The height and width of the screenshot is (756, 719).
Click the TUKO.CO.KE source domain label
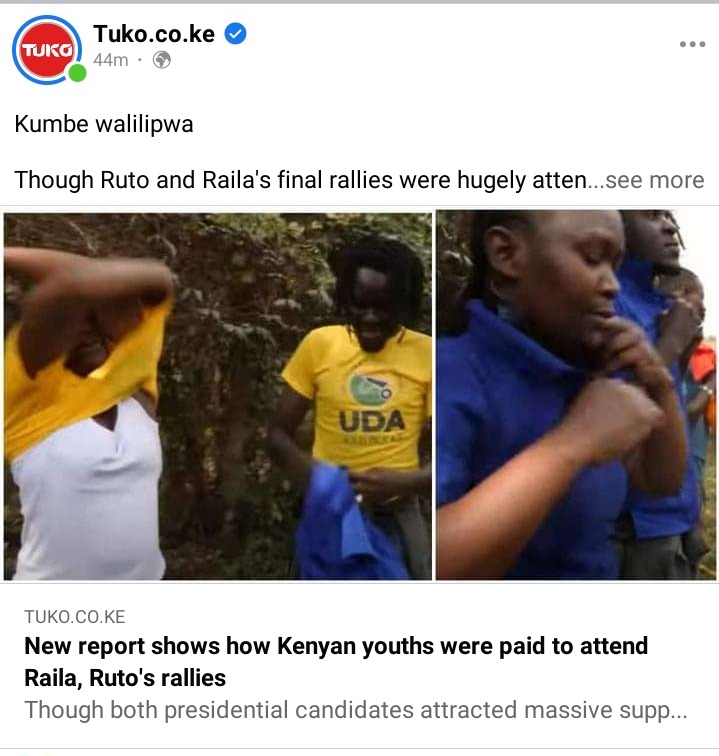click(x=75, y=617)
